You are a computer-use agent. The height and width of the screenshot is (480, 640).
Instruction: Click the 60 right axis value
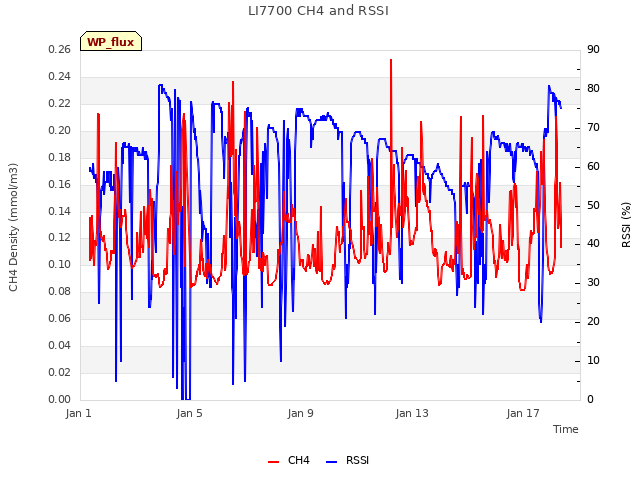pos(593,166)
